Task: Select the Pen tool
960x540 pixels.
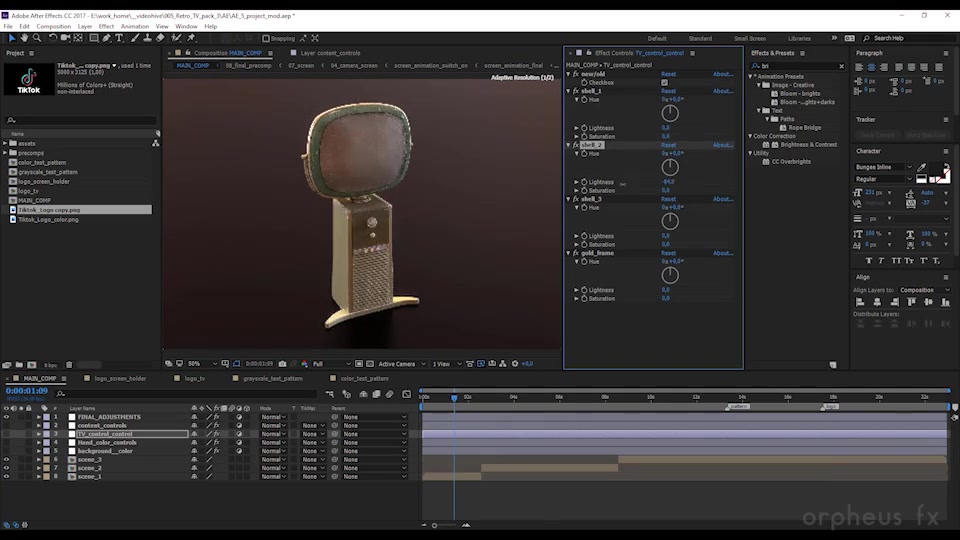Action: pos(107,38)
